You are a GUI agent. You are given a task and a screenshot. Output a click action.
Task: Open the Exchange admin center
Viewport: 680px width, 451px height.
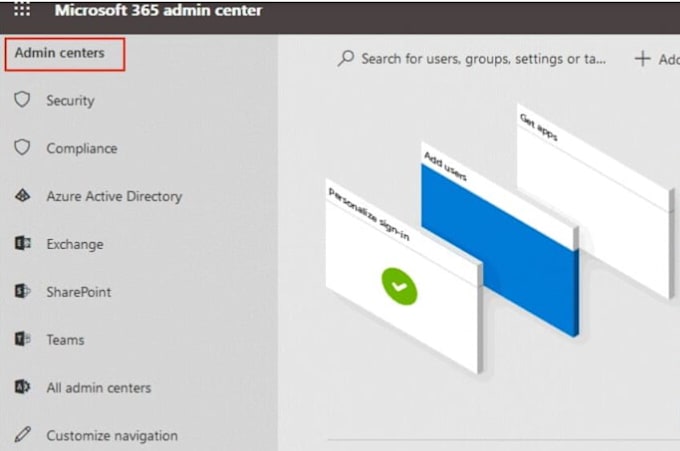pyautogui.click(x=75, y=244)
